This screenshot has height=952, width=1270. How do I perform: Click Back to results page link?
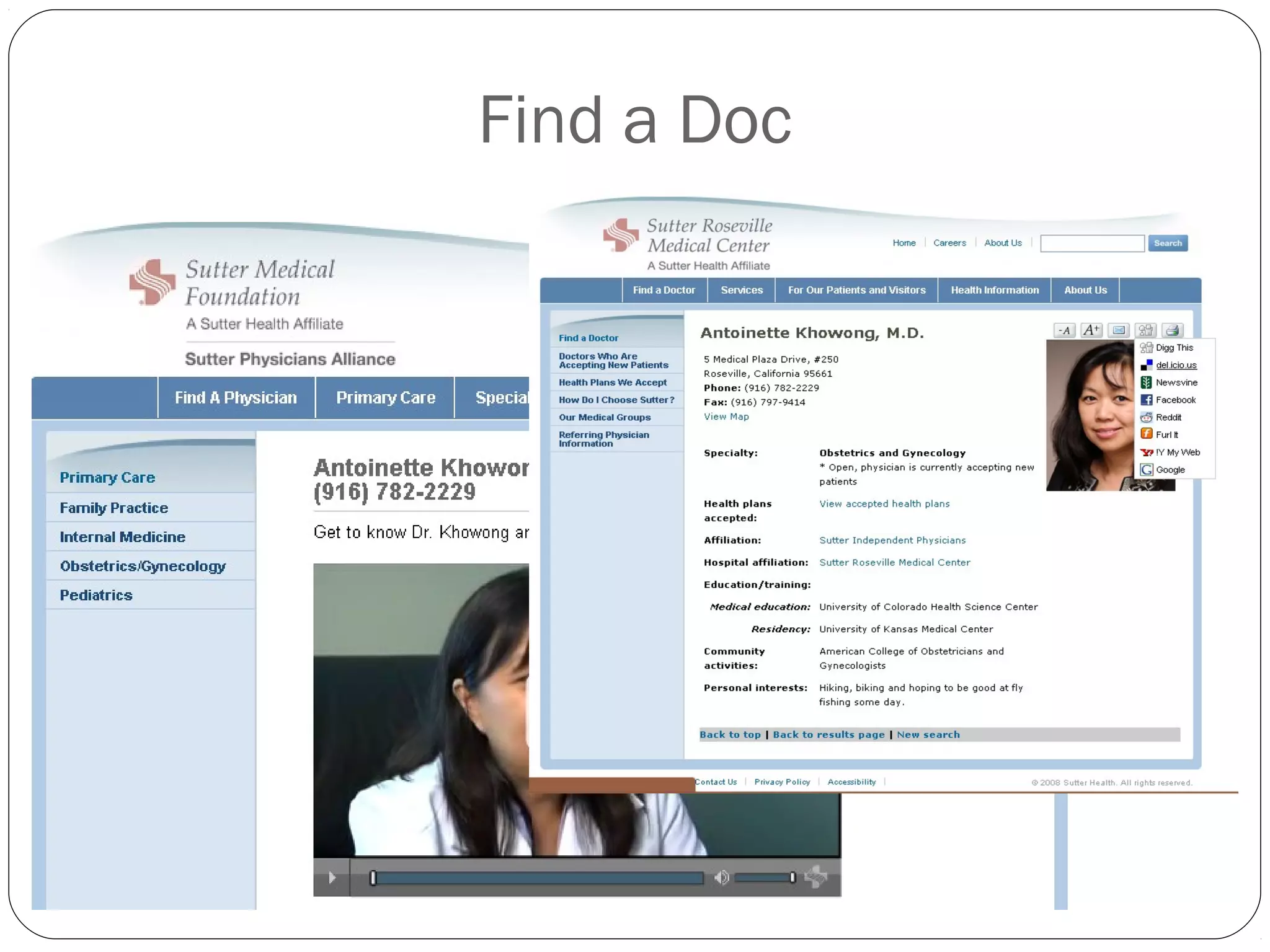(x=828, y=734)
